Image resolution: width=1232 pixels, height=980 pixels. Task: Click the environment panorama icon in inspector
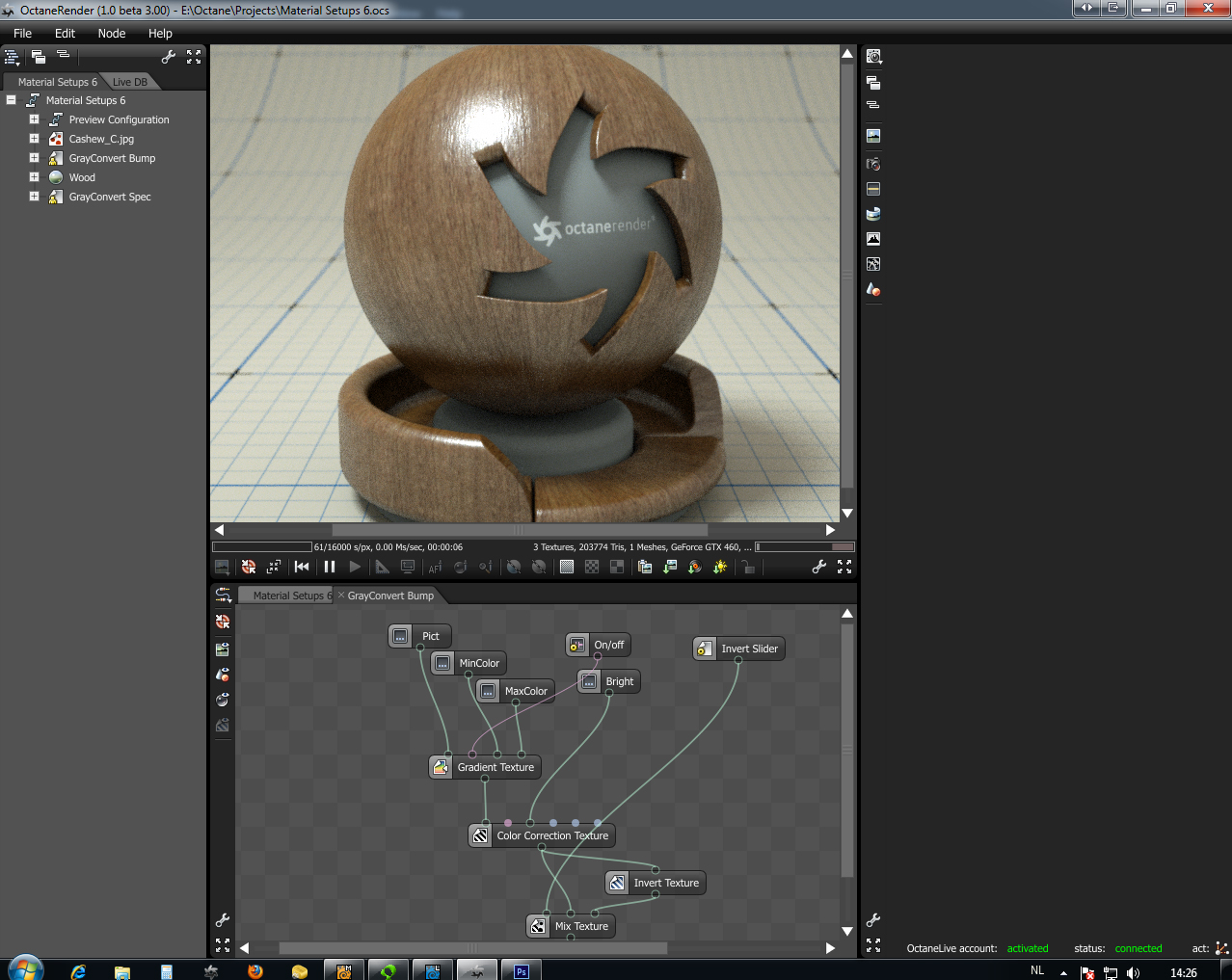873,214
